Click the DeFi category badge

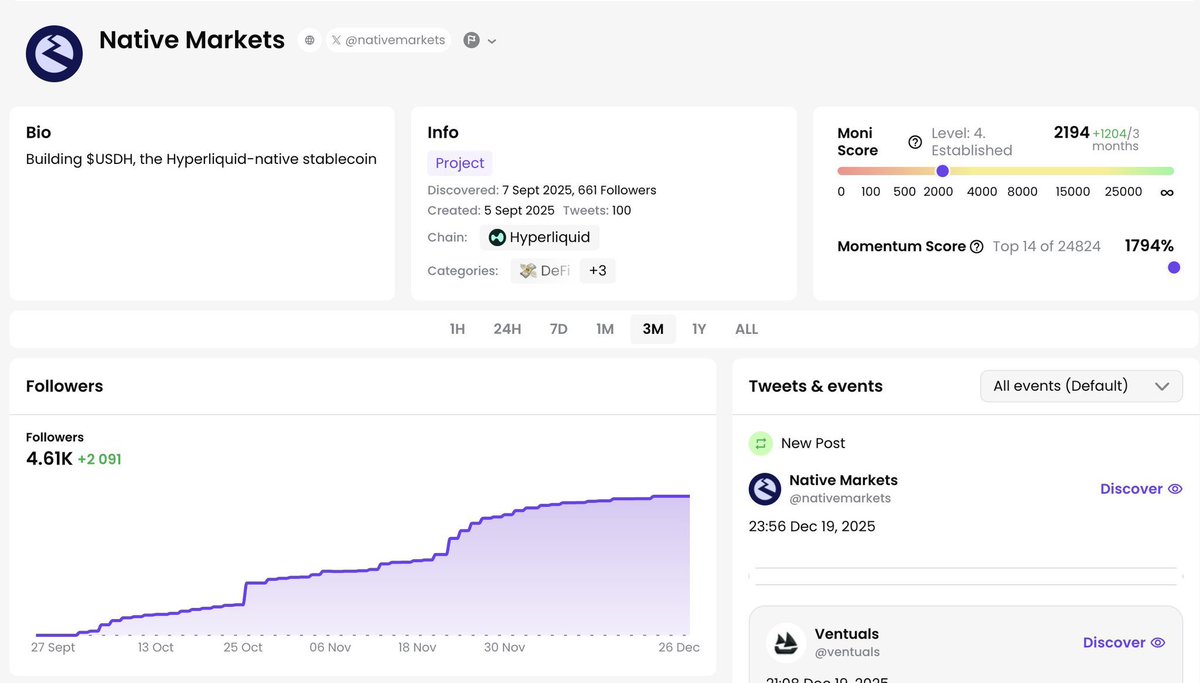[541, 270]
